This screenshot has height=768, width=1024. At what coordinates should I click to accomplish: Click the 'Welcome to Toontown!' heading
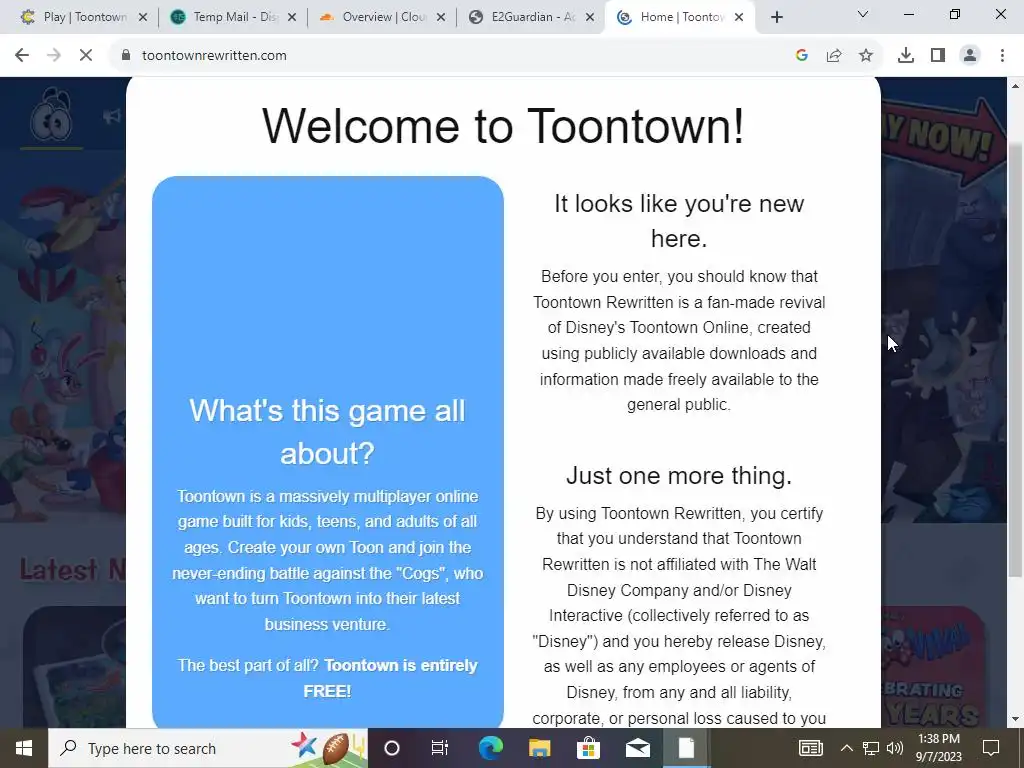click(x=503, y=125)
